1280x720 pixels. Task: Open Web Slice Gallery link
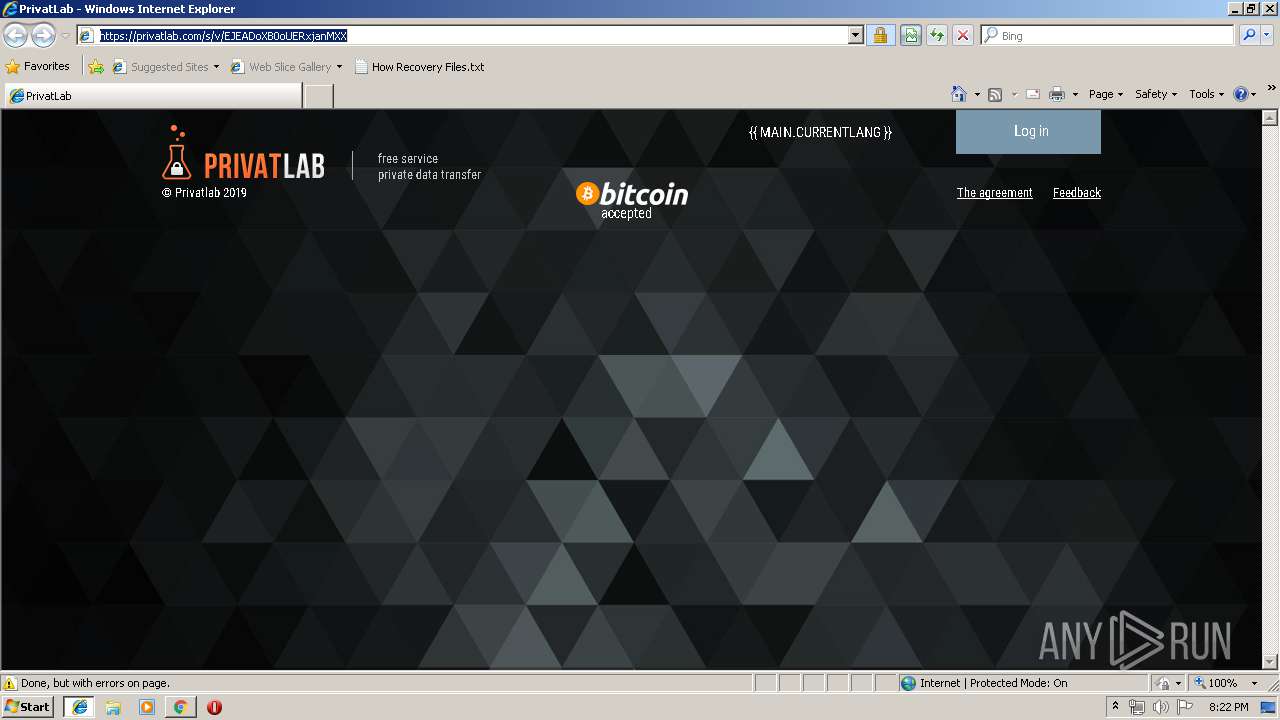pyautogui.click(x=281, y=67)
